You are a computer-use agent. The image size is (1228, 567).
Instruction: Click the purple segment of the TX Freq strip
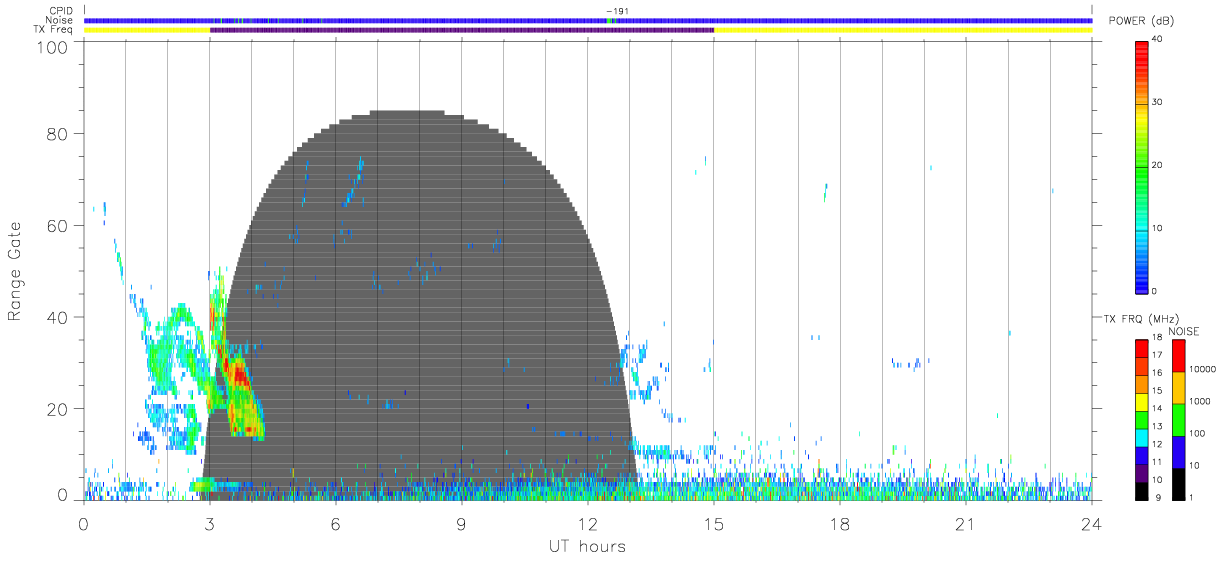pos(462,30)
